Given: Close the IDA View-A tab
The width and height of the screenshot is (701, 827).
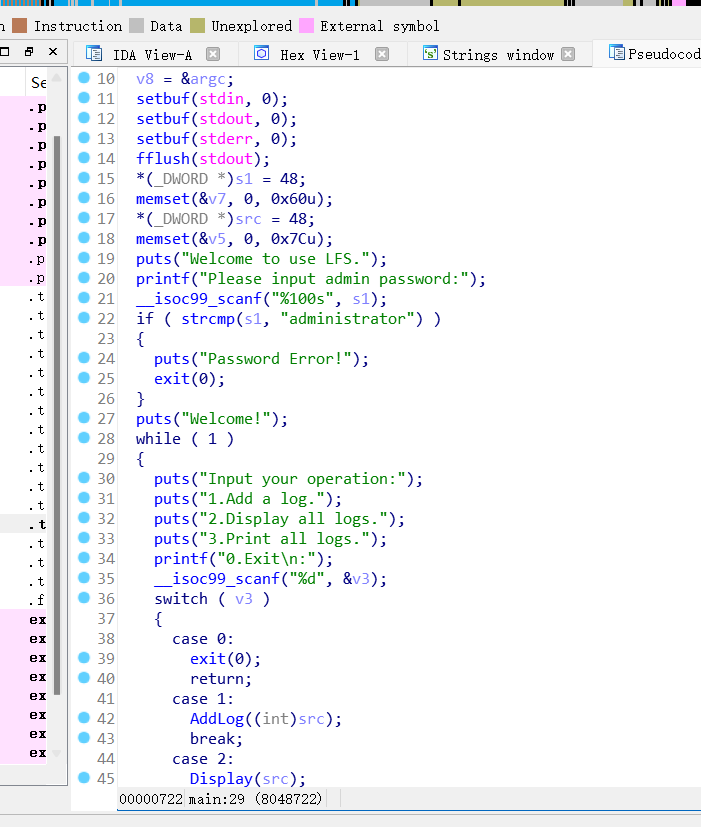Looking at the screenshot, I should coord(213,54).
